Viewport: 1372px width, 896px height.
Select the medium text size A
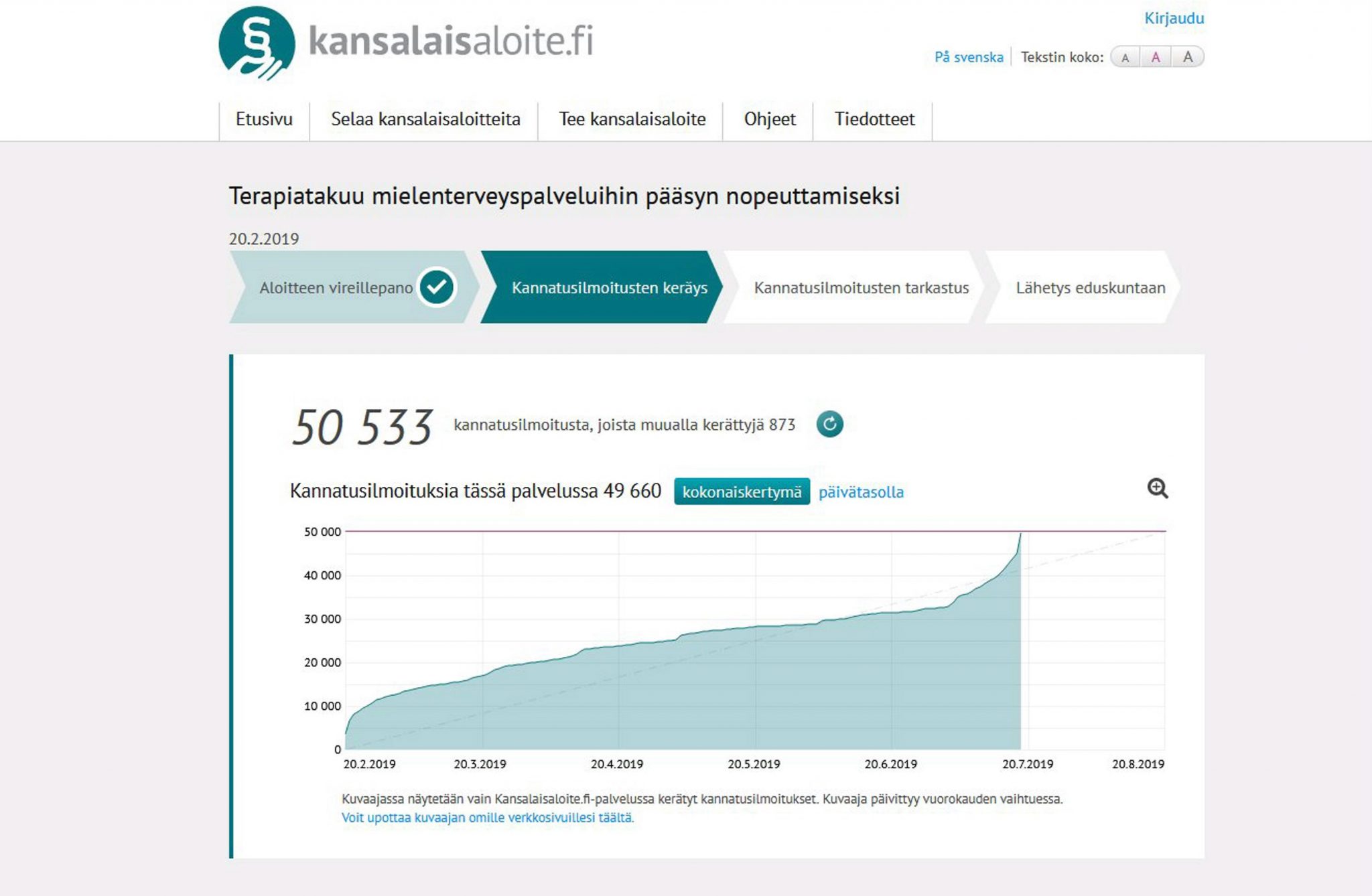click(x=1156, y=58)
